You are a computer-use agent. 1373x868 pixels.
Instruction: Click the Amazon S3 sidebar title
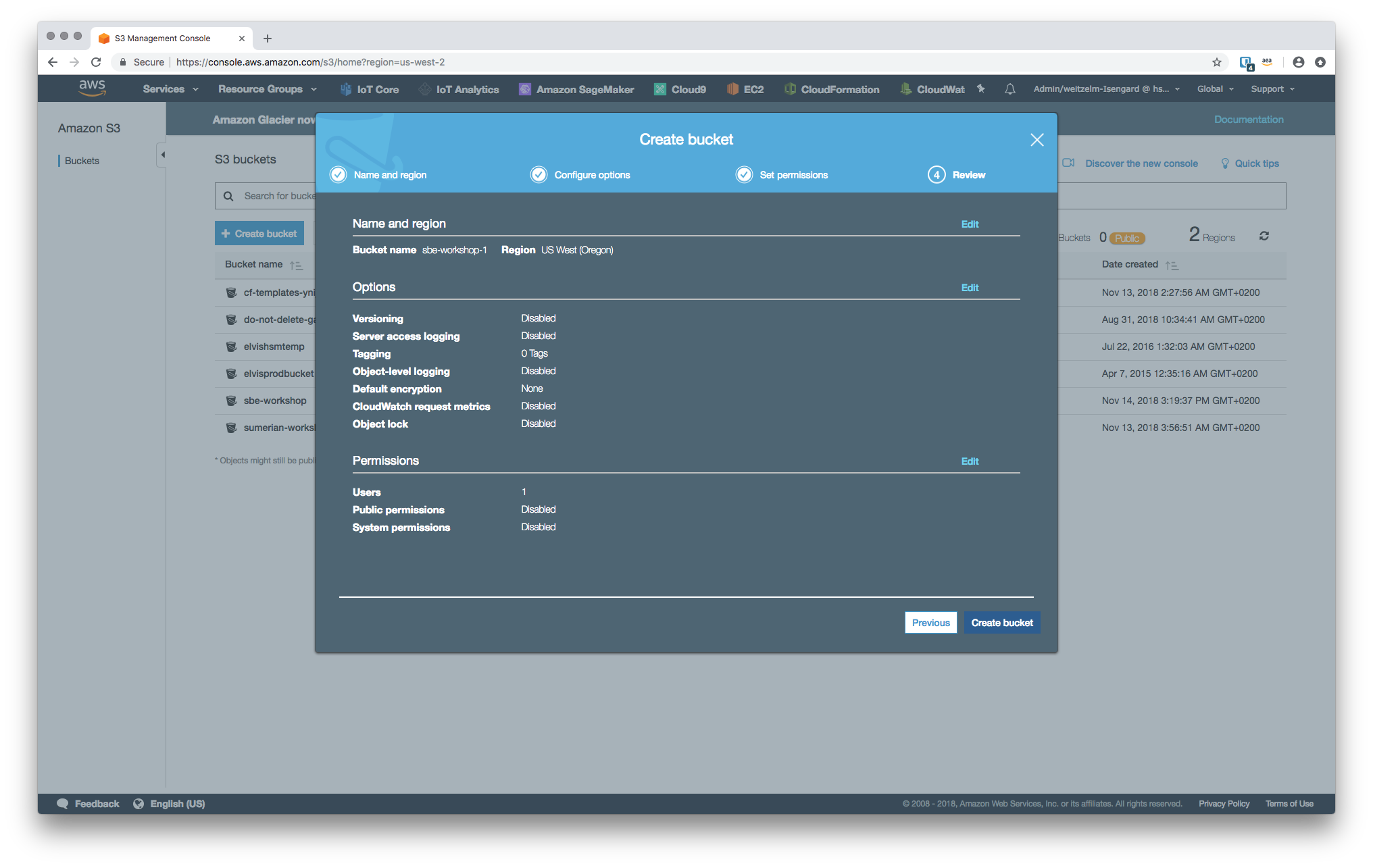tap(89, 128)
